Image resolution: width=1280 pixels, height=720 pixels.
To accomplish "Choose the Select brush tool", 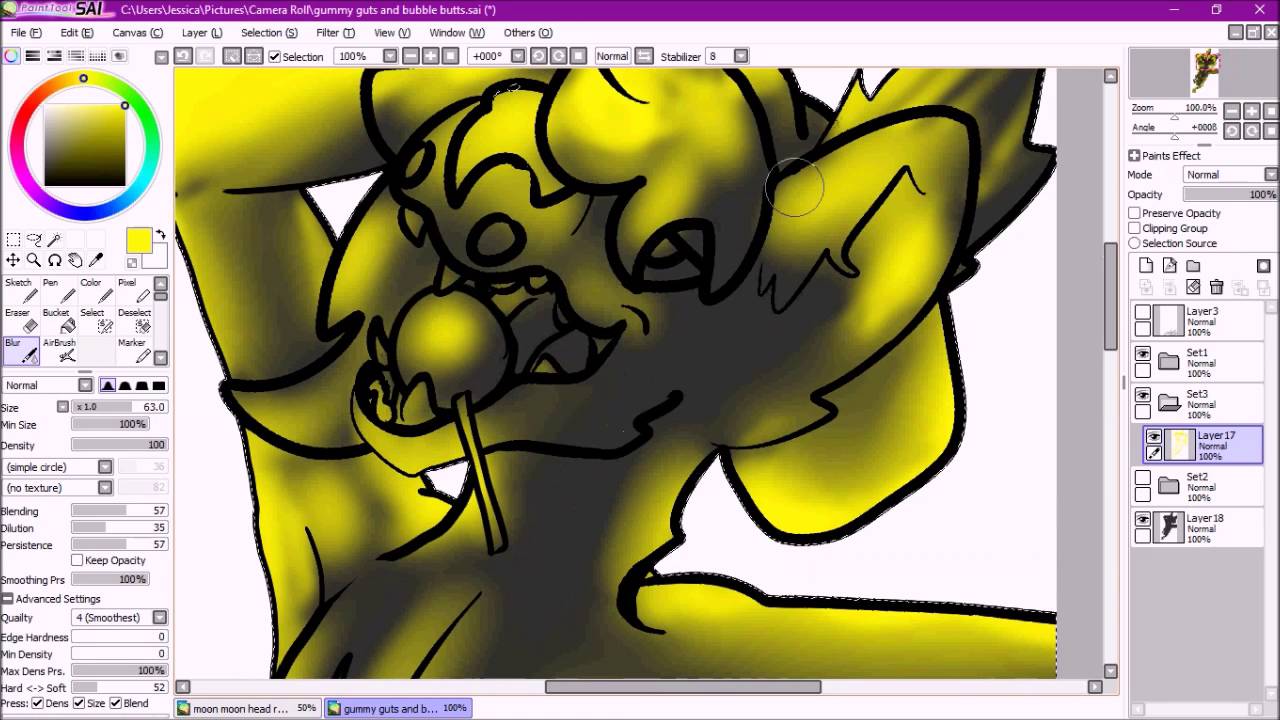I will pyautogui.click(x=95, y=320).
